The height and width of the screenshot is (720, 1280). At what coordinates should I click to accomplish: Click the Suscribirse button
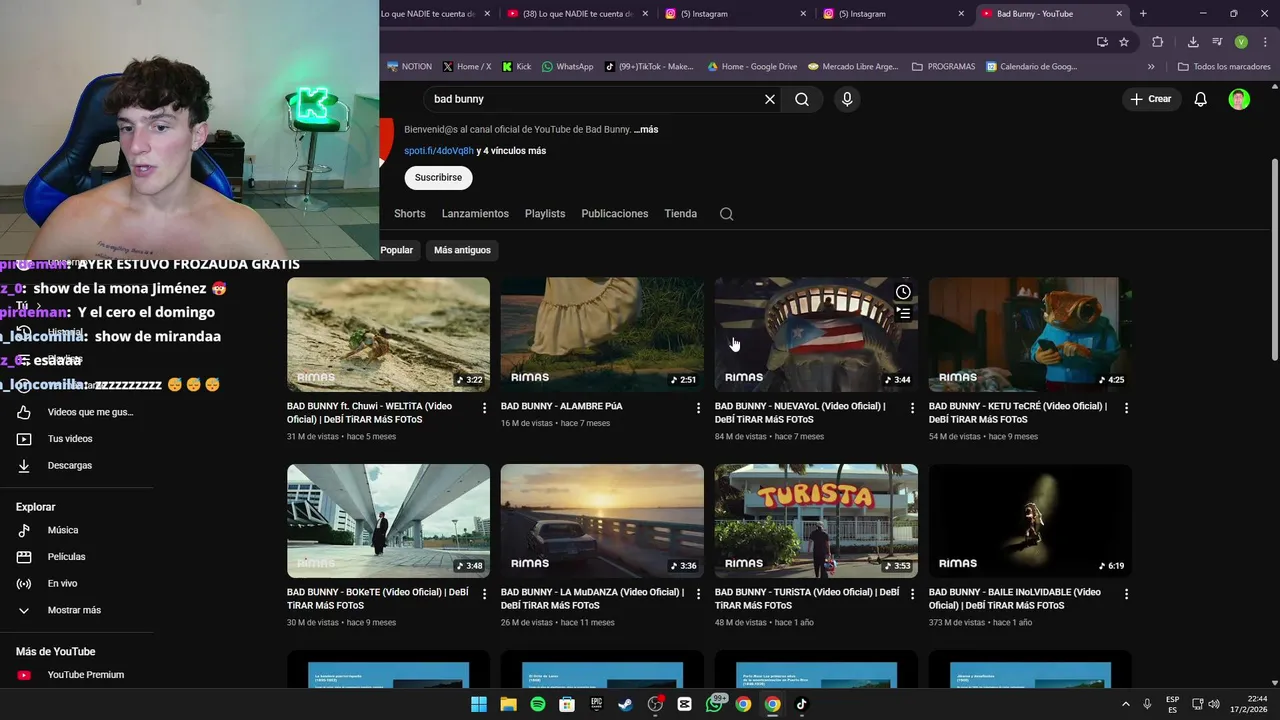438,178
